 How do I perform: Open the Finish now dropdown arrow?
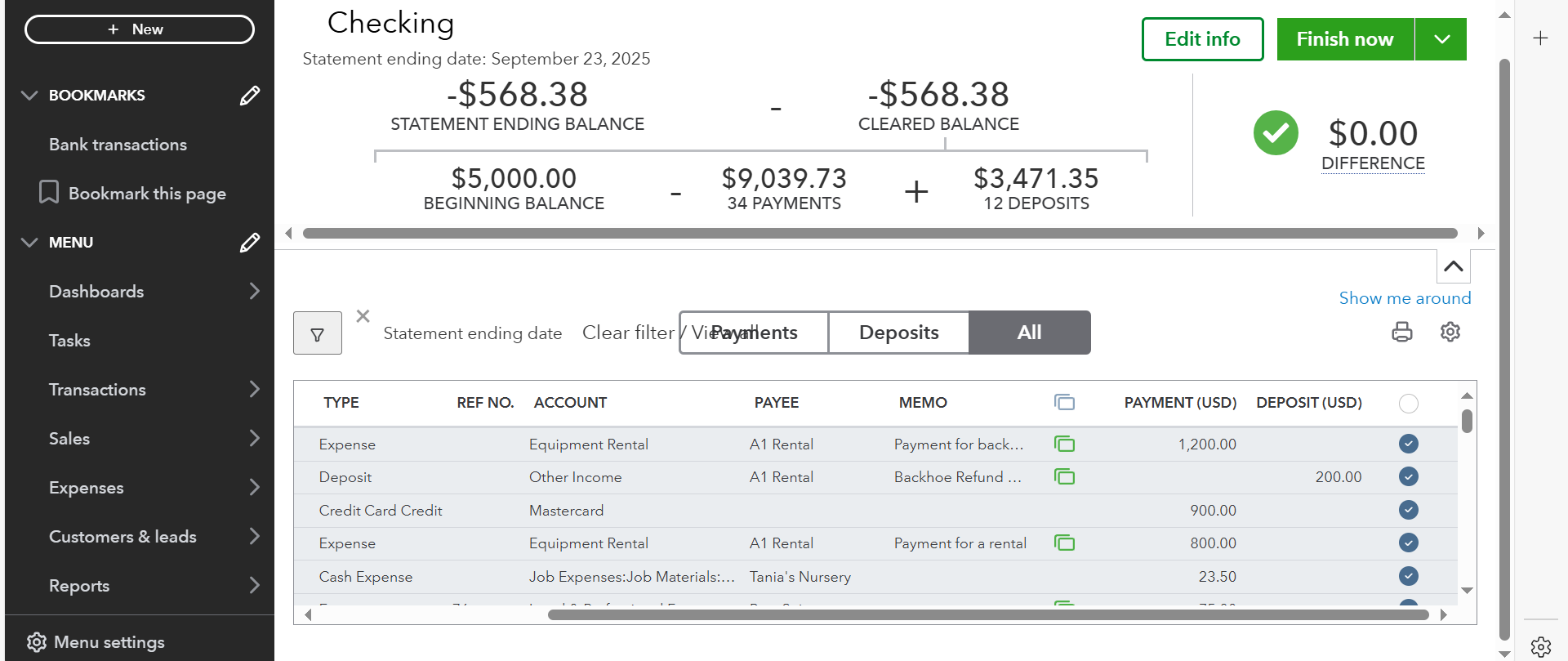[1441, 39]
